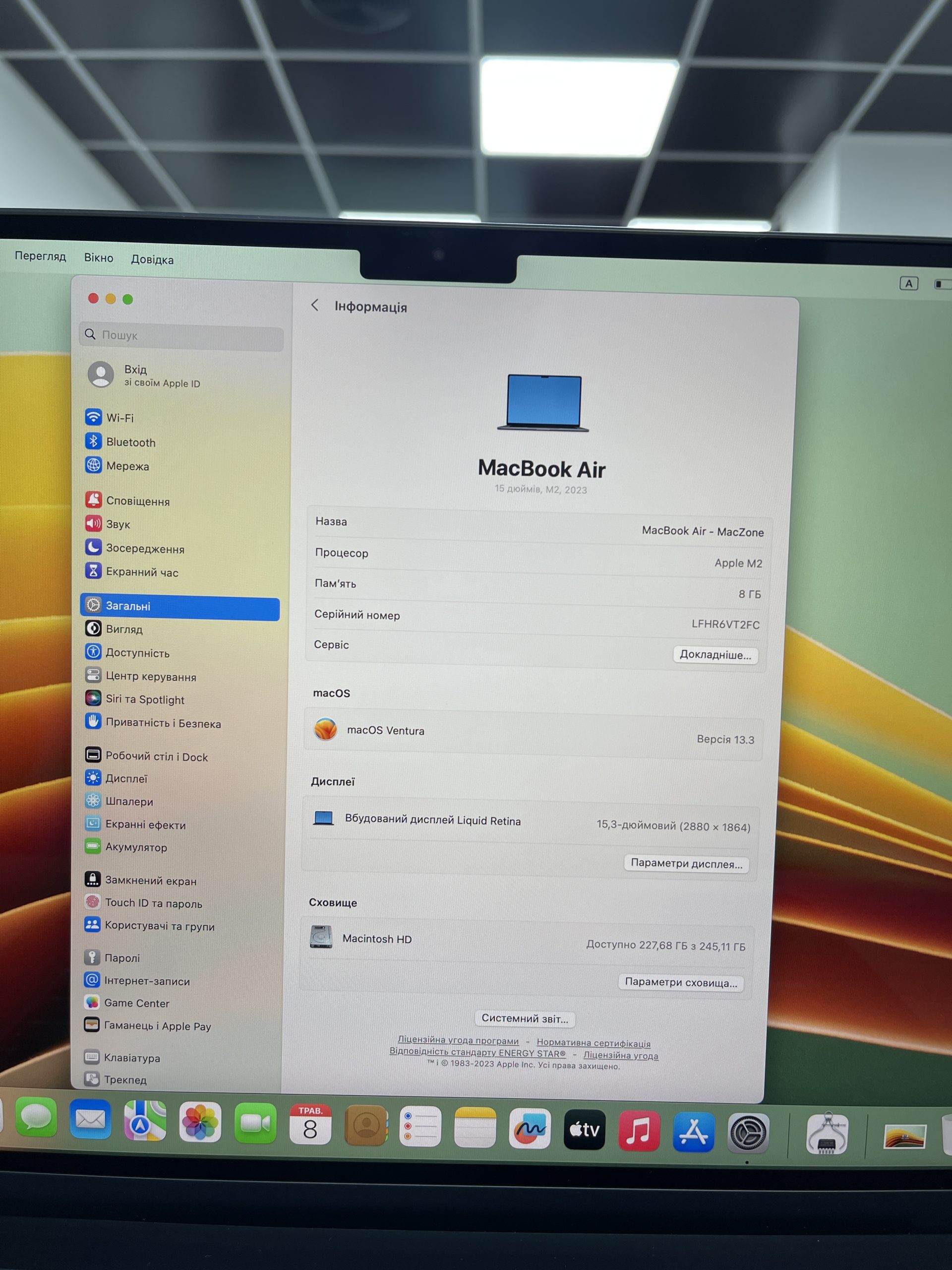The width and height of the screenshot is (952, 1270).
Task: Open Apple TV from the Dock
Action: click(x=584, y=1130)
